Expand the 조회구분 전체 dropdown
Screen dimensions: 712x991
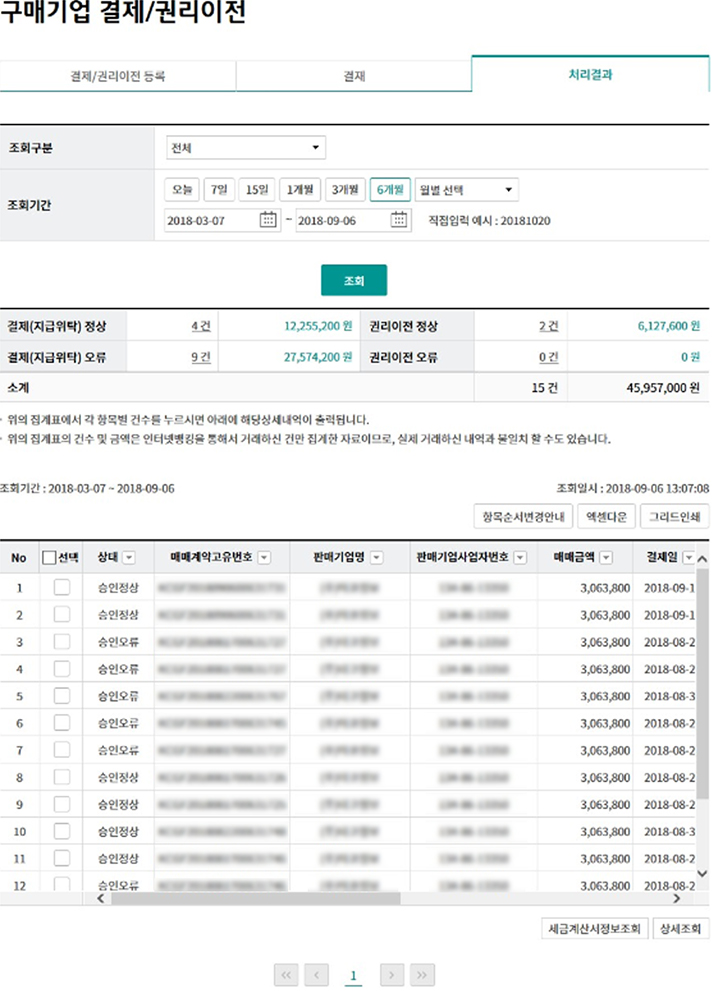point(246,149)
